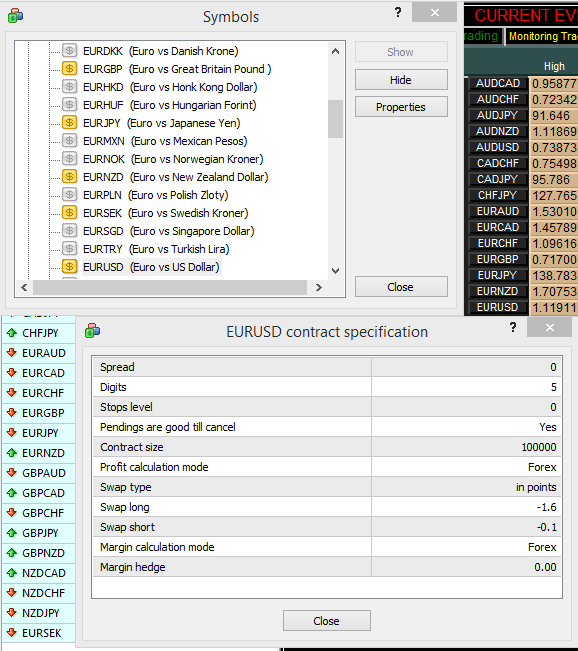
Task: Click the Contract size value 100000
Action: [x=539, y=447]
